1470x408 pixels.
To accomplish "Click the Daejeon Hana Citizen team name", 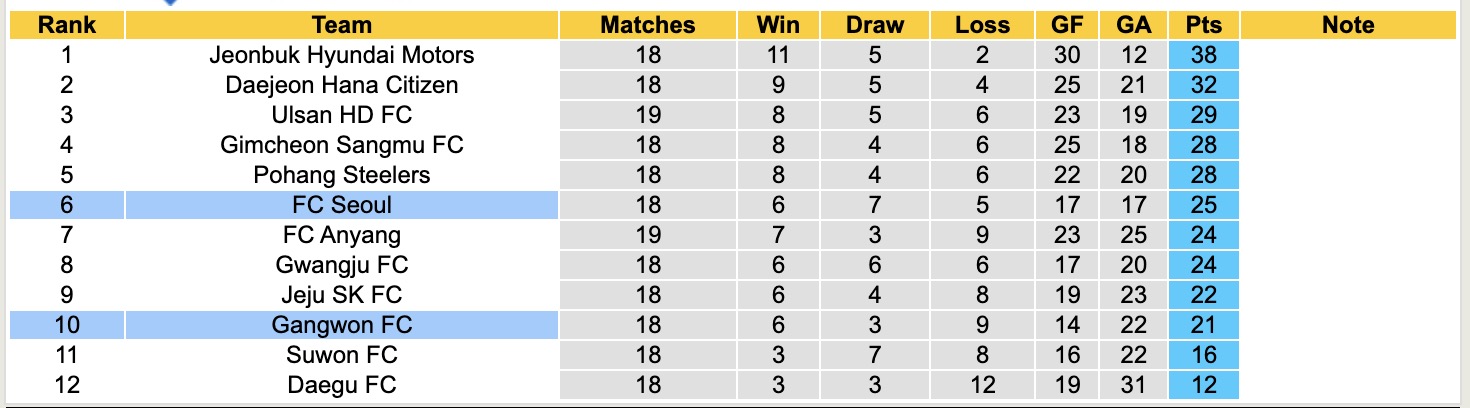I will (341, 85).
